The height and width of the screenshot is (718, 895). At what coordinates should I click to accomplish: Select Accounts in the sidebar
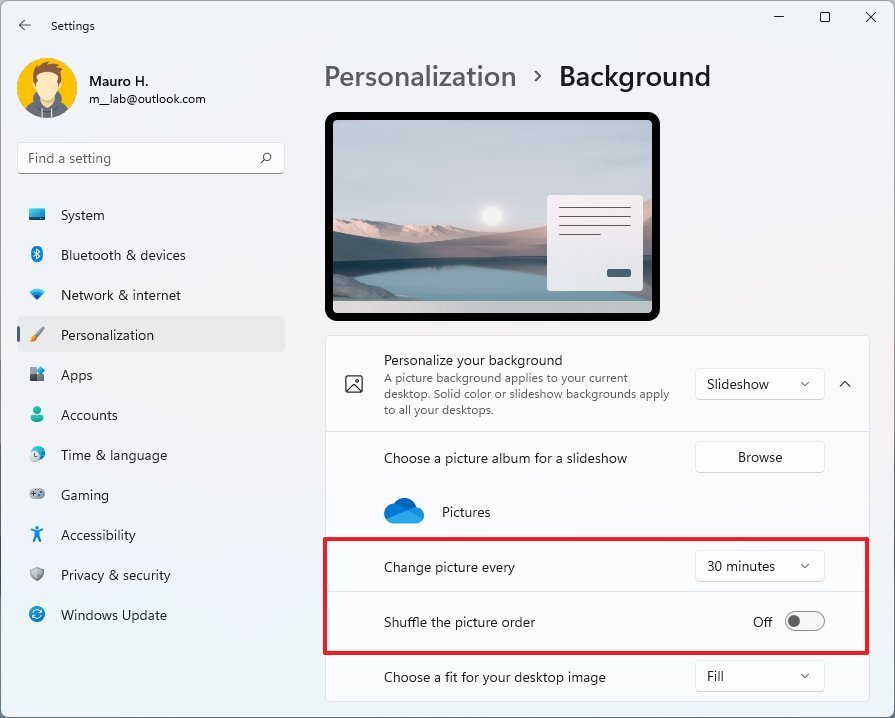point(151,415)
